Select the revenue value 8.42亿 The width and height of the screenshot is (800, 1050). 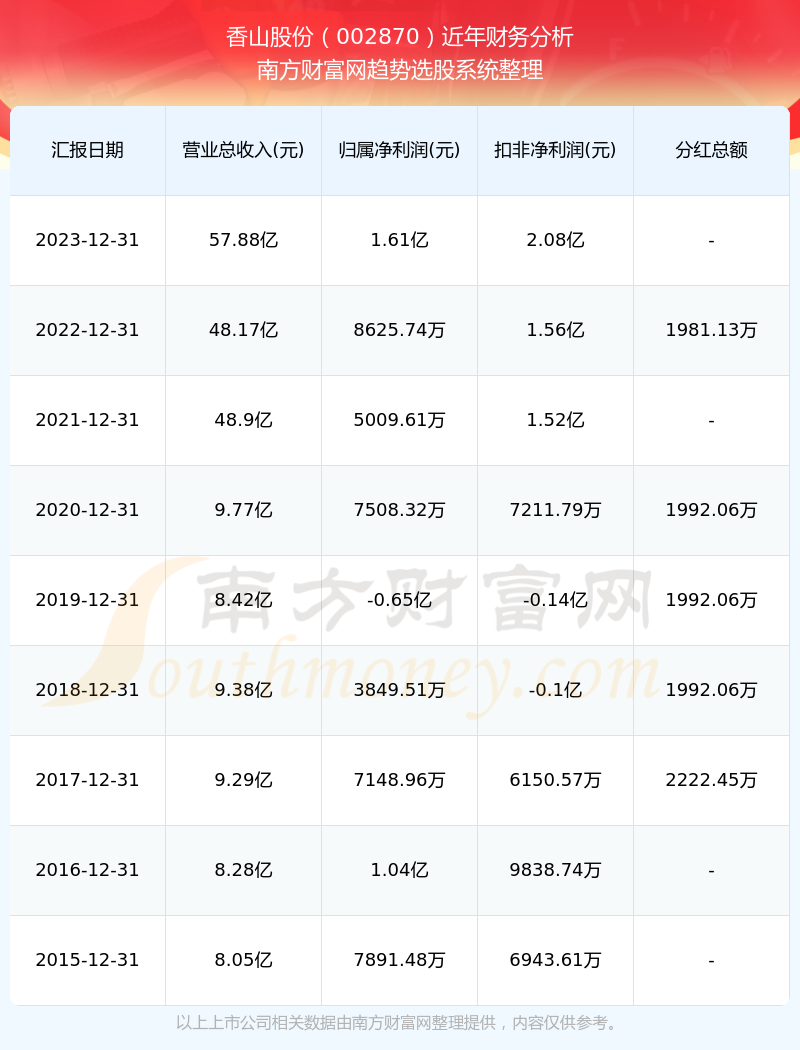tap(244, 600)
